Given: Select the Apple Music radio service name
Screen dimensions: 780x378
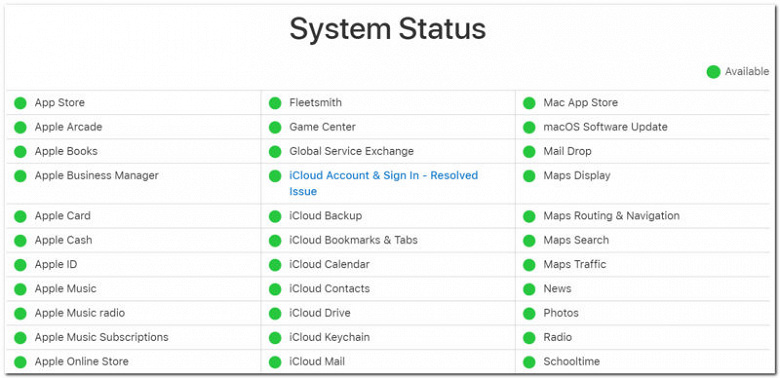Looking at the screenshot, I should point(80,313).
